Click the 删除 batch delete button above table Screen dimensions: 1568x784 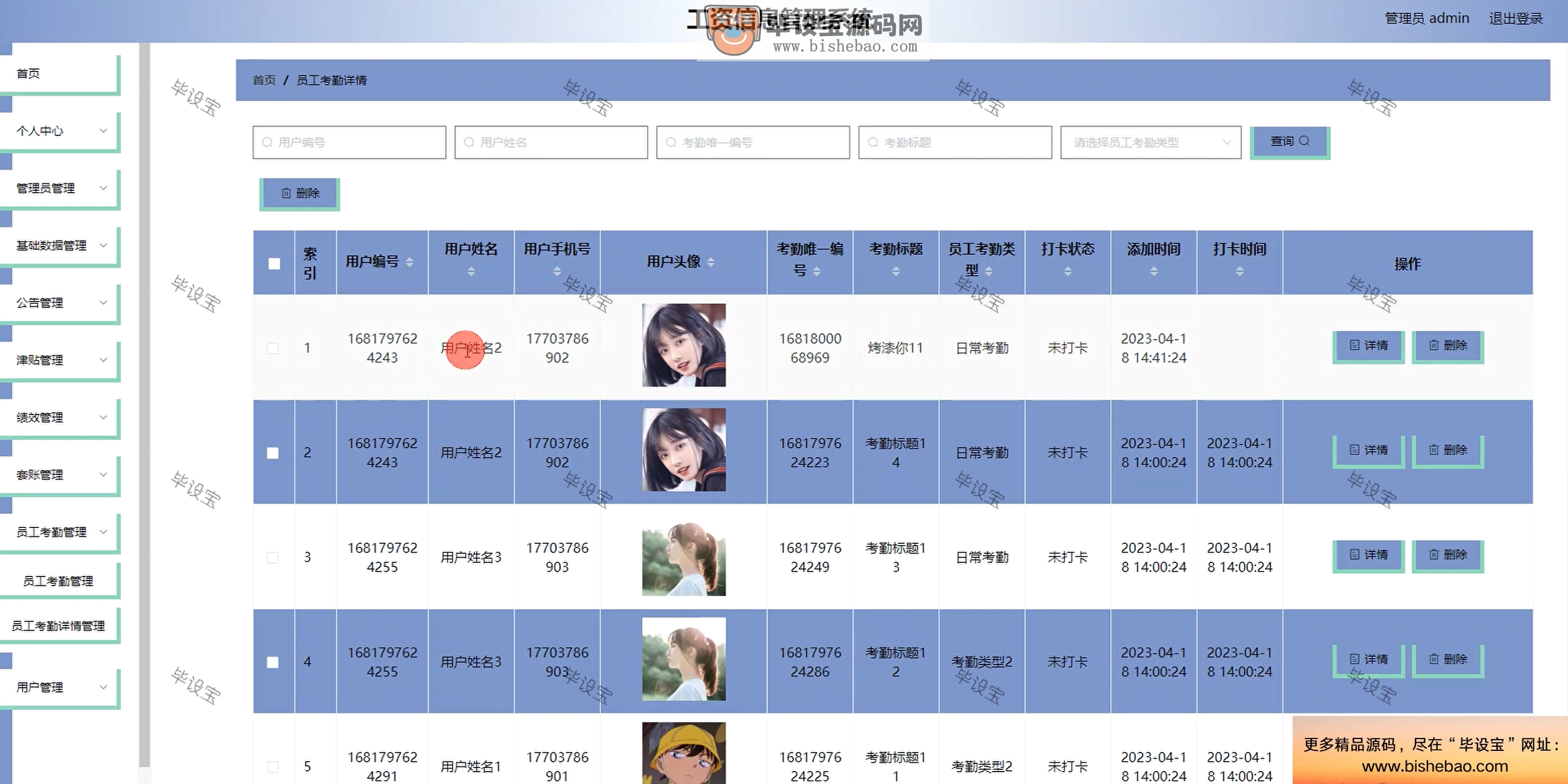click(x=300, y=193)
